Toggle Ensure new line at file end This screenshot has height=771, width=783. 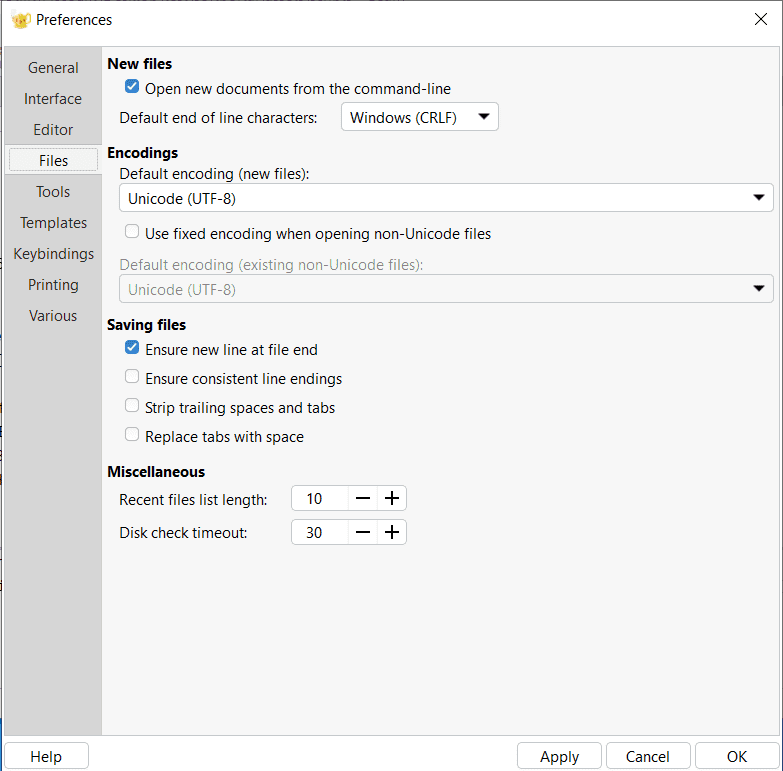tap(132, 348)
